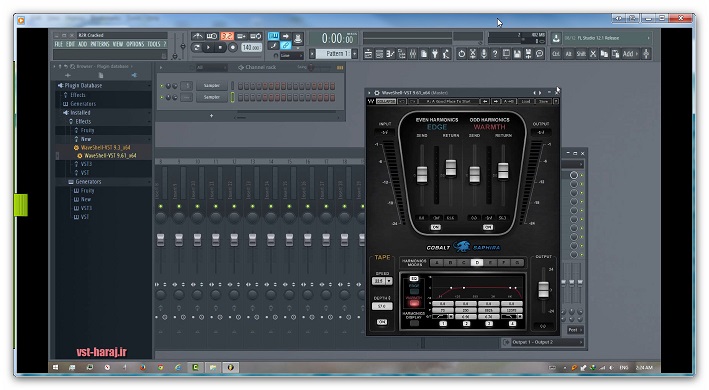
Task: Click the transport Record button
Action: [232, 47]
